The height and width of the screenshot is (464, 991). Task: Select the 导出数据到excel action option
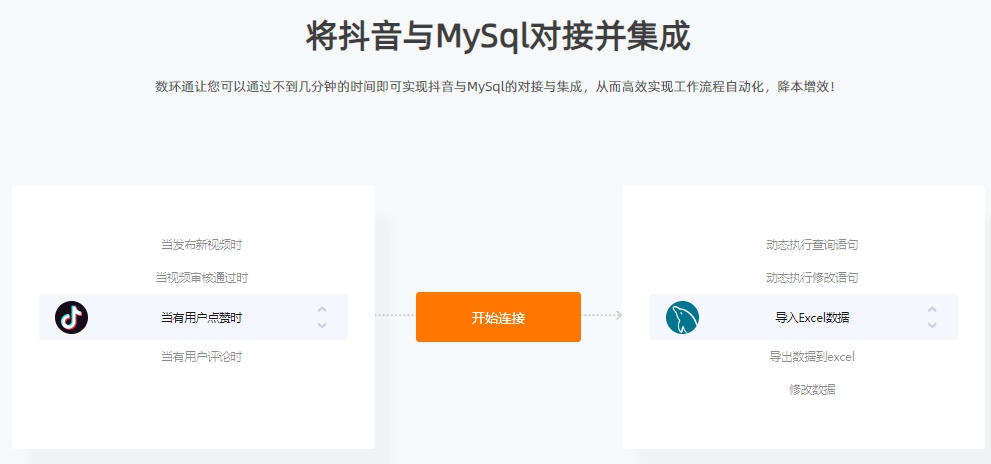[812, 357]
